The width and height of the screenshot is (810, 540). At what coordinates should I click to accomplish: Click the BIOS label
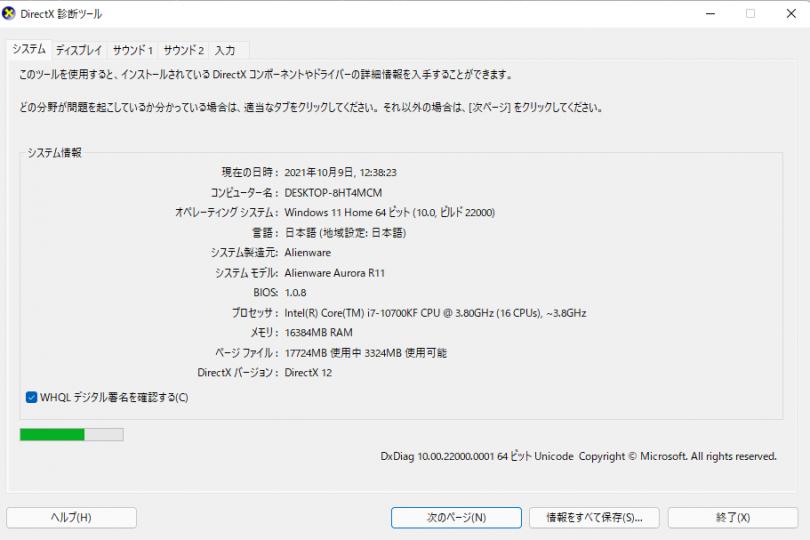(266, 293)
